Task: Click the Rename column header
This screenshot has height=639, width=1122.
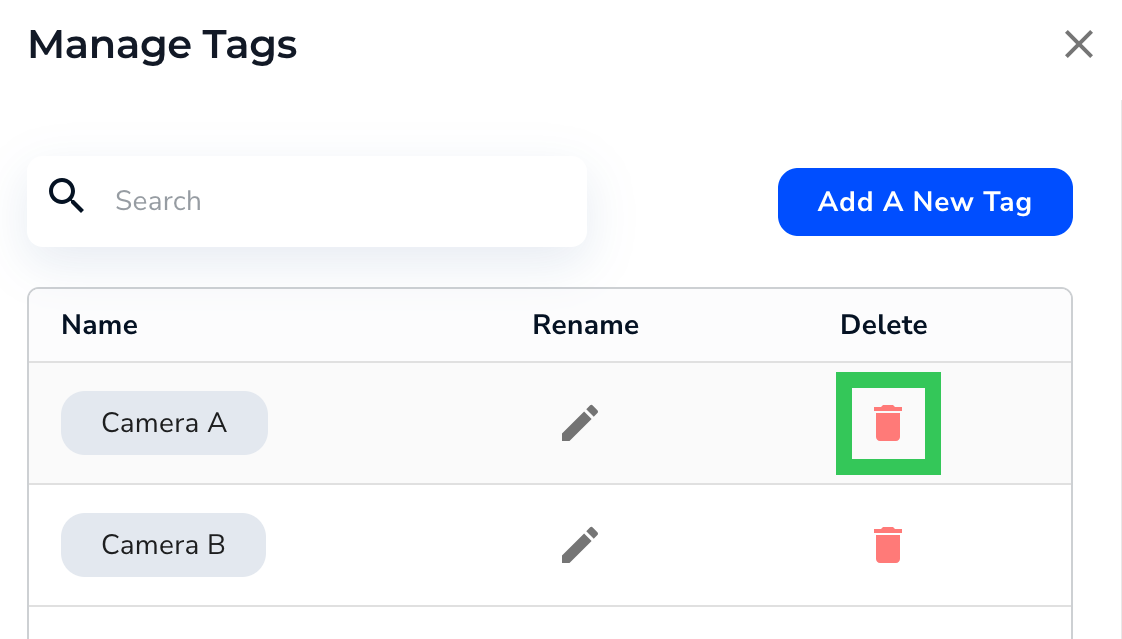Action: 585,325
